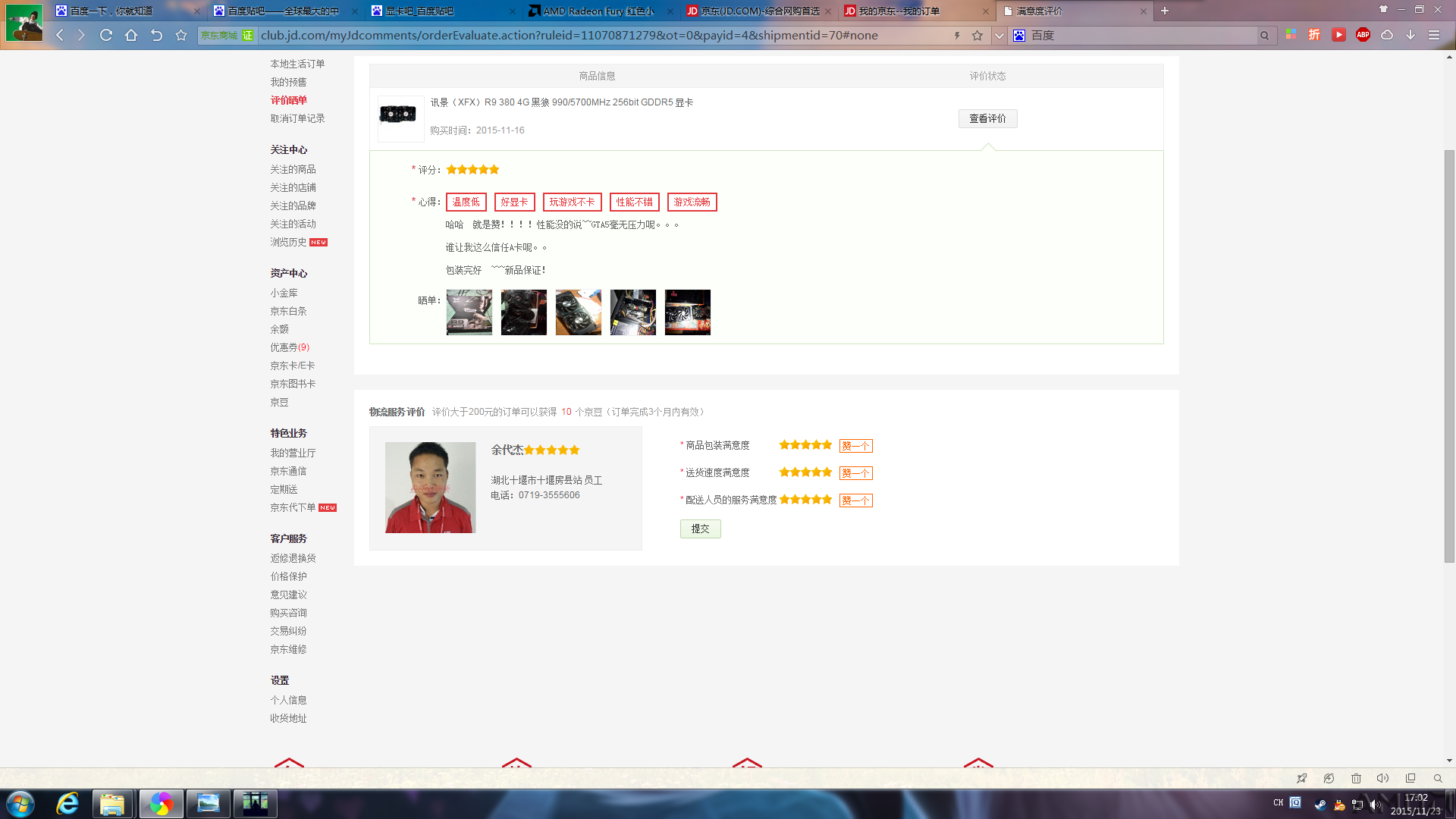Select the 性能不错 review tag

pos(634,202)
